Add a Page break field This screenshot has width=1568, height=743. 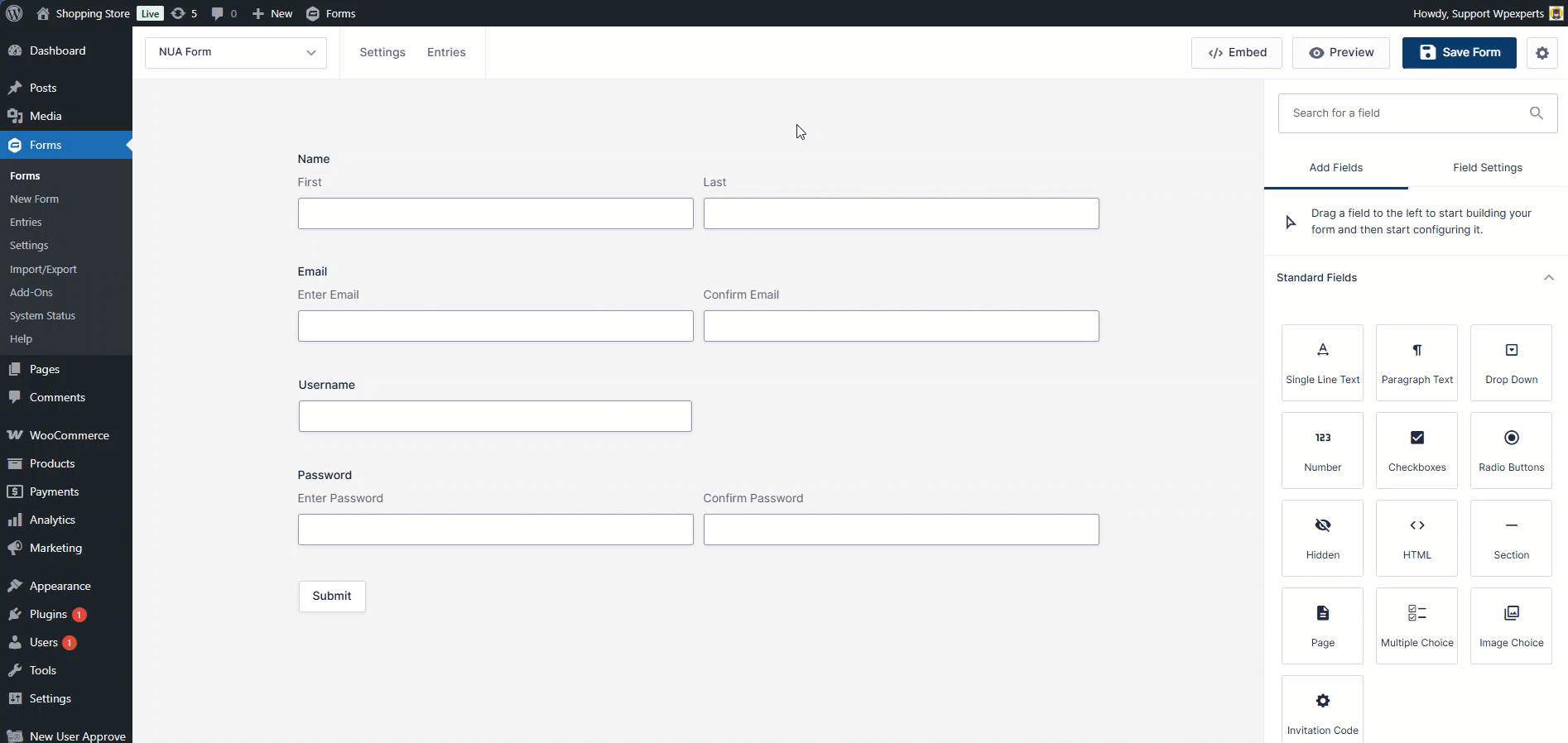(1322, 626)
